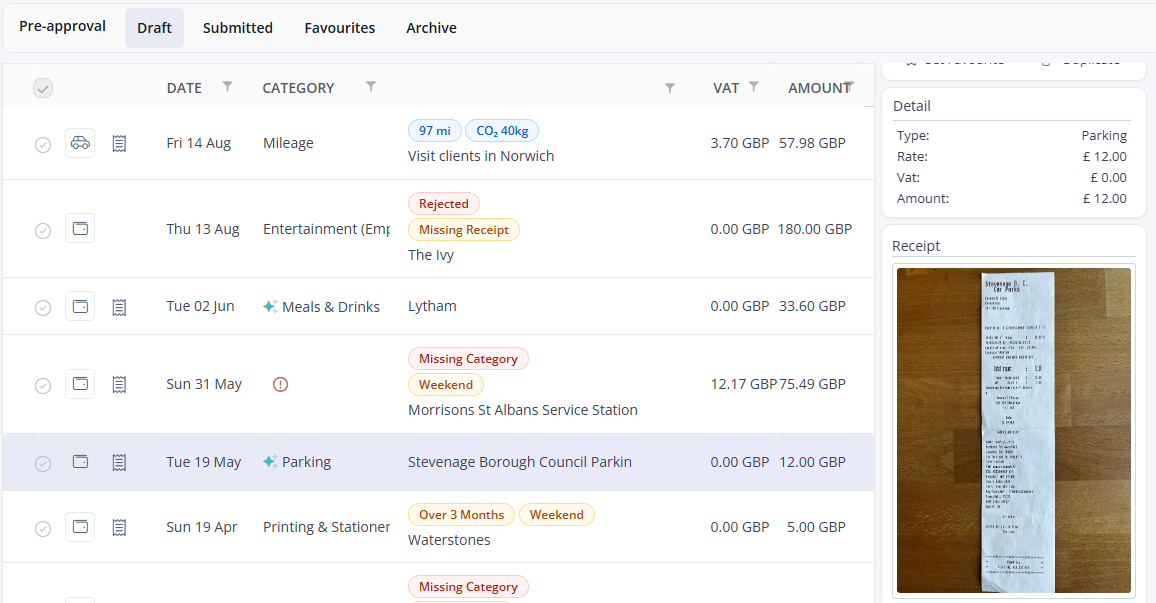1156x603 pixels.
Task: Open the receipt icon on the Waterstones row
Action: 119,527
